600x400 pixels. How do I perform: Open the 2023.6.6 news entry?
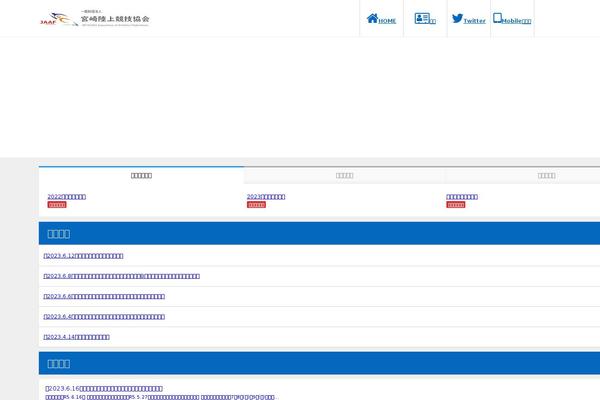tap(104, 296)
